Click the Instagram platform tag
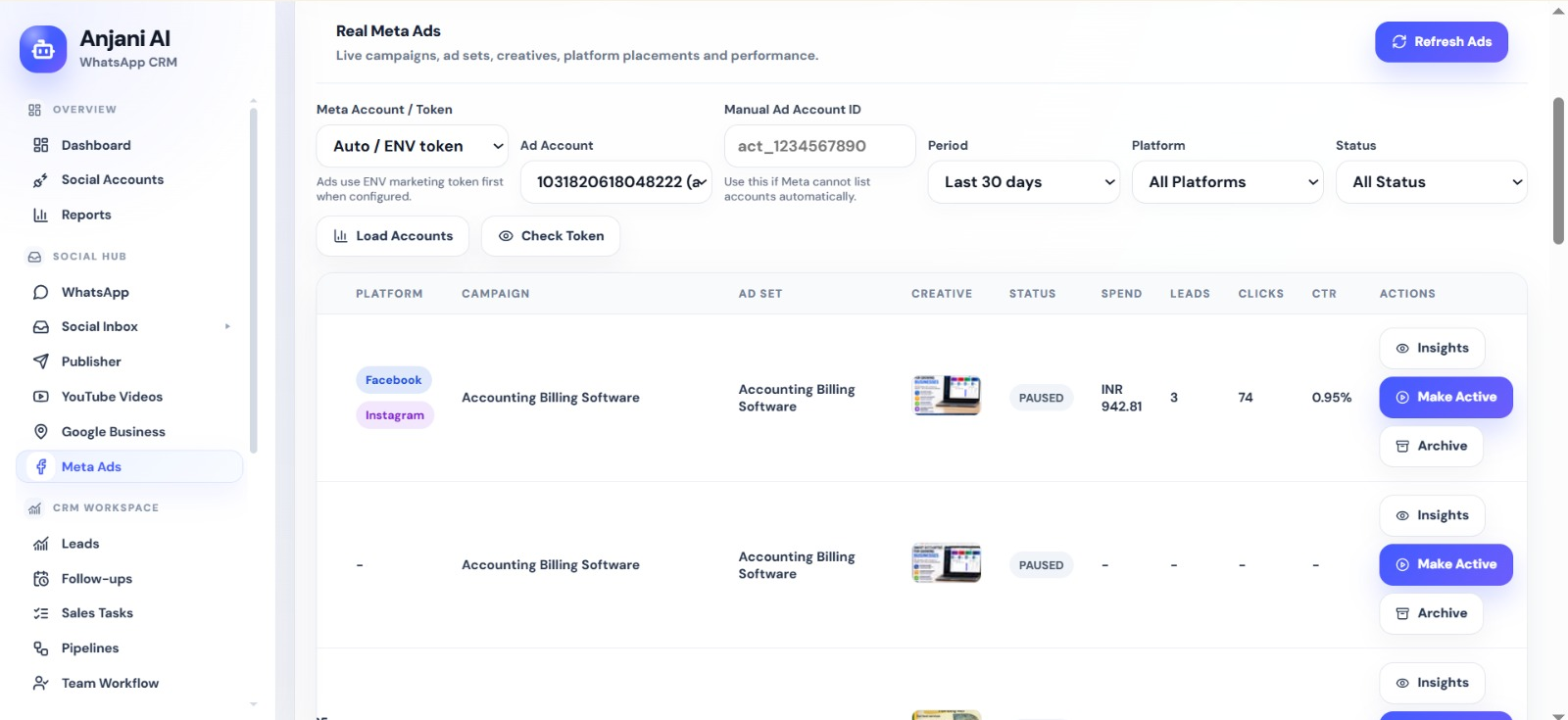This screenshot has height=720, width=1568. pyautogui.click(x=395, y=415)
